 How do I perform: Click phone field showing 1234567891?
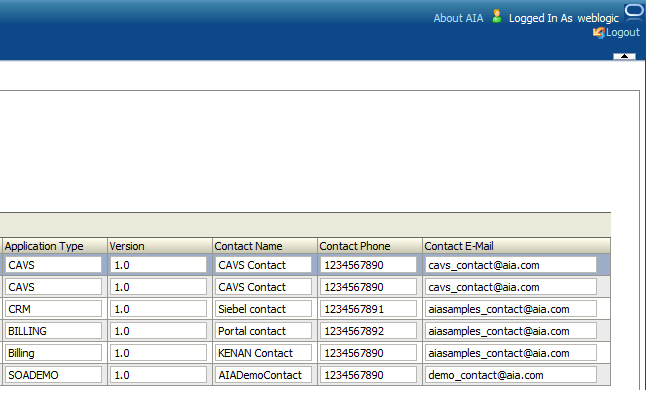click(x=368, y=309)
